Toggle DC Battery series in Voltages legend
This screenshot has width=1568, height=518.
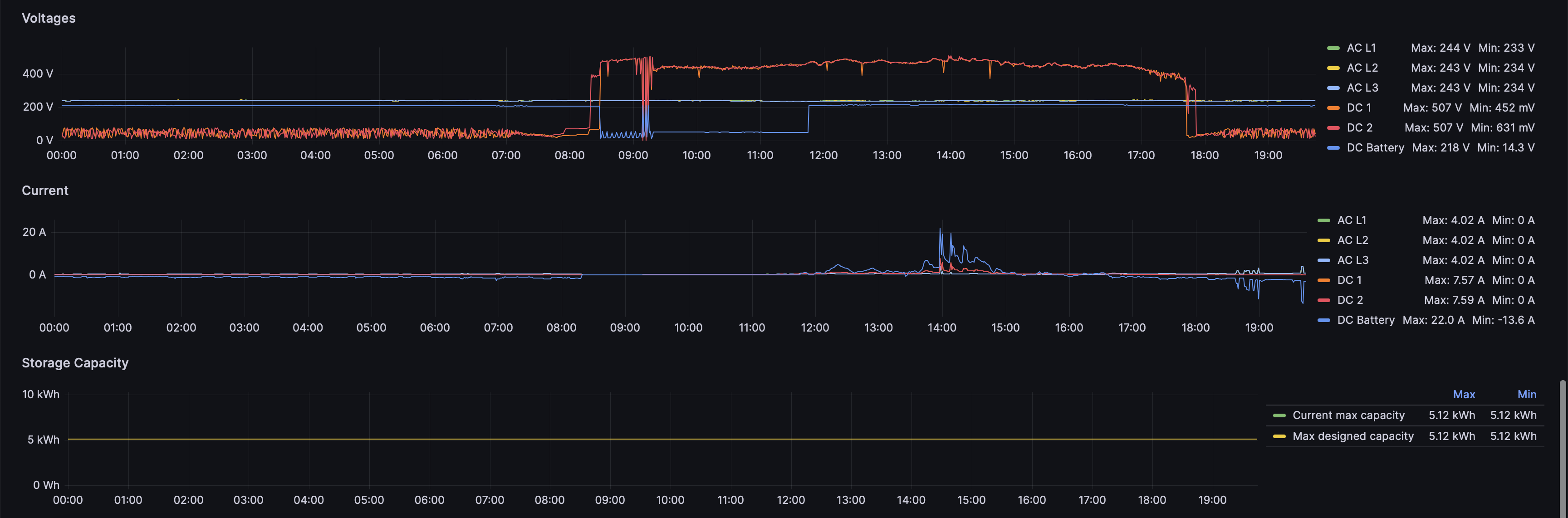point(1375,148)
